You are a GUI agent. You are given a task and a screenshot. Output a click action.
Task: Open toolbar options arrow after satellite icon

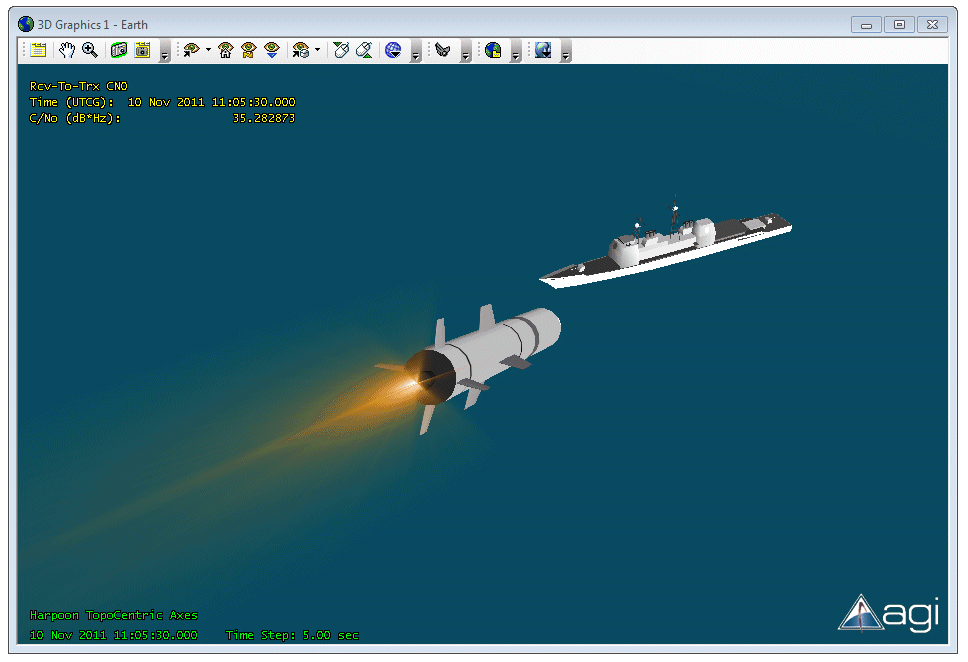point(466,54)
